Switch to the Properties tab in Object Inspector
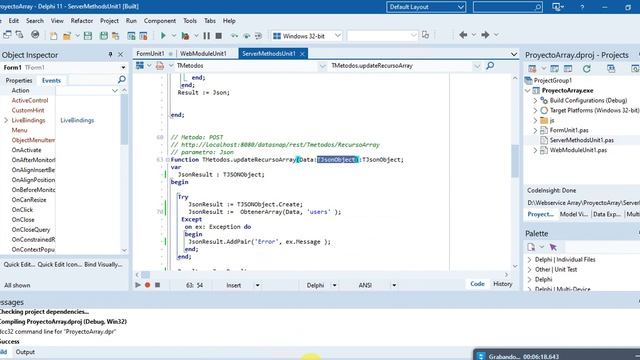 (19, 80)
